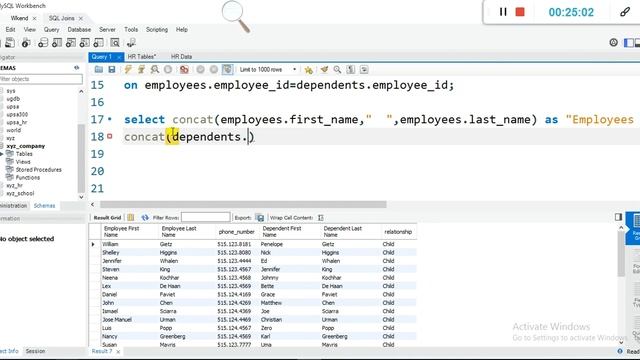Select the xyz_school schema
640x360 pixels.
[x=20, y=193]
